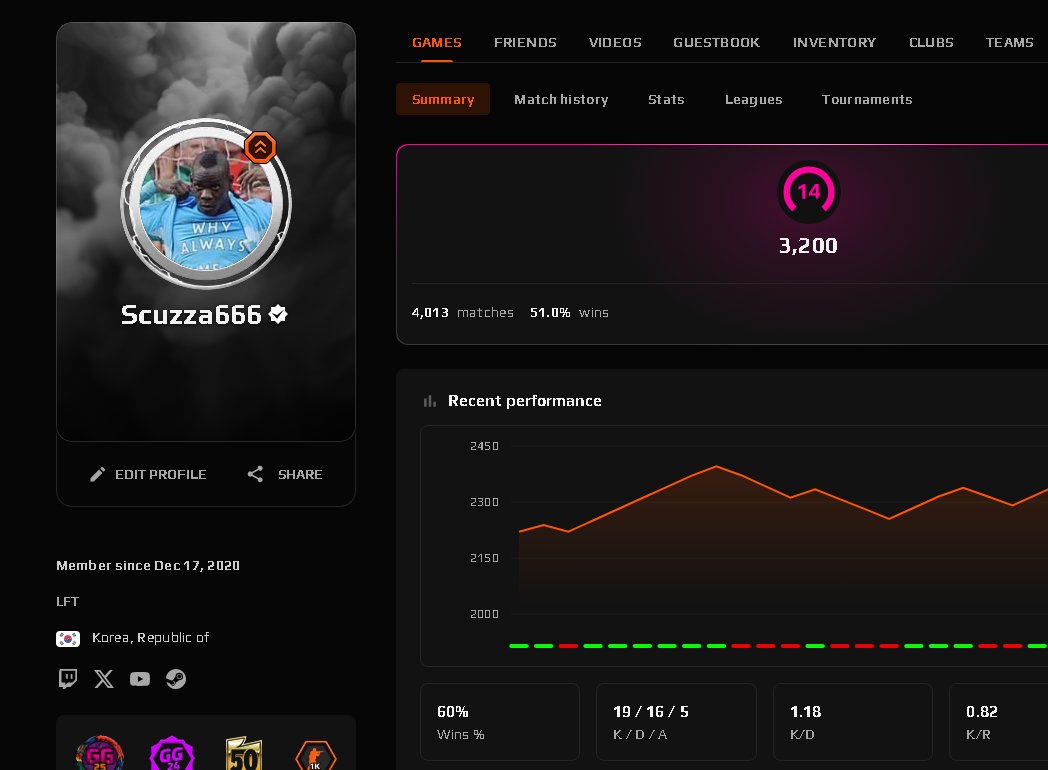Open the Stats sub-tab
The image size is (1048, 770).
click(x=666, y=100)
